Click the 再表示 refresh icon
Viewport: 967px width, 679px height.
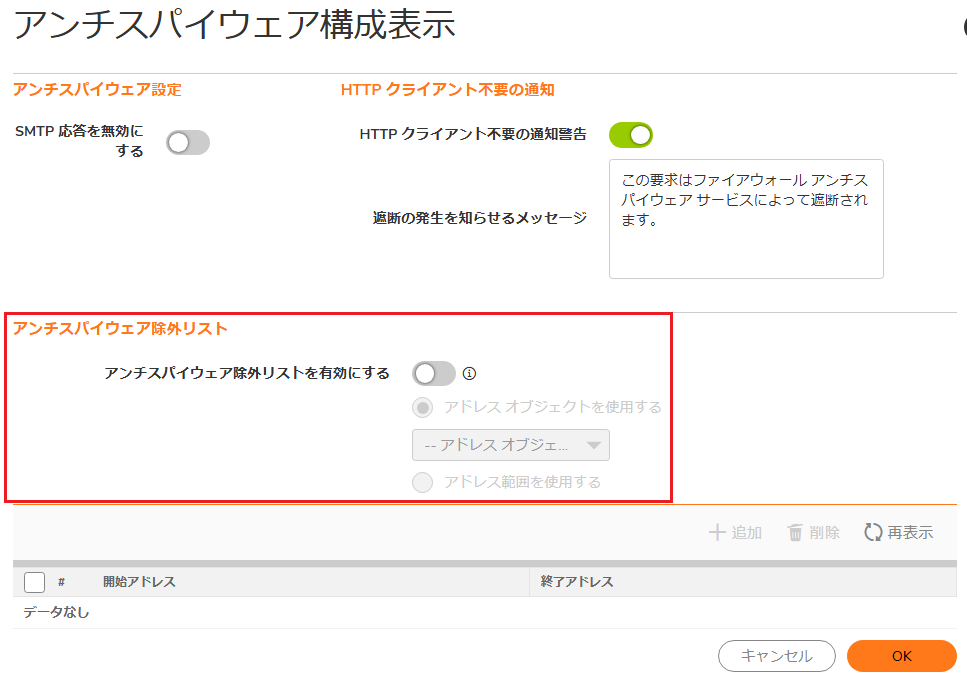tap(873, 532)
